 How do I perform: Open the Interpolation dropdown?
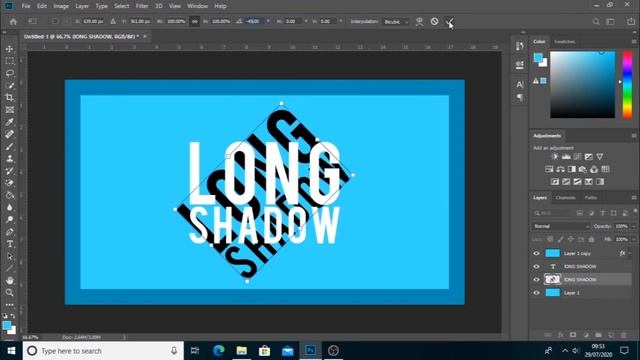(395, 22)
